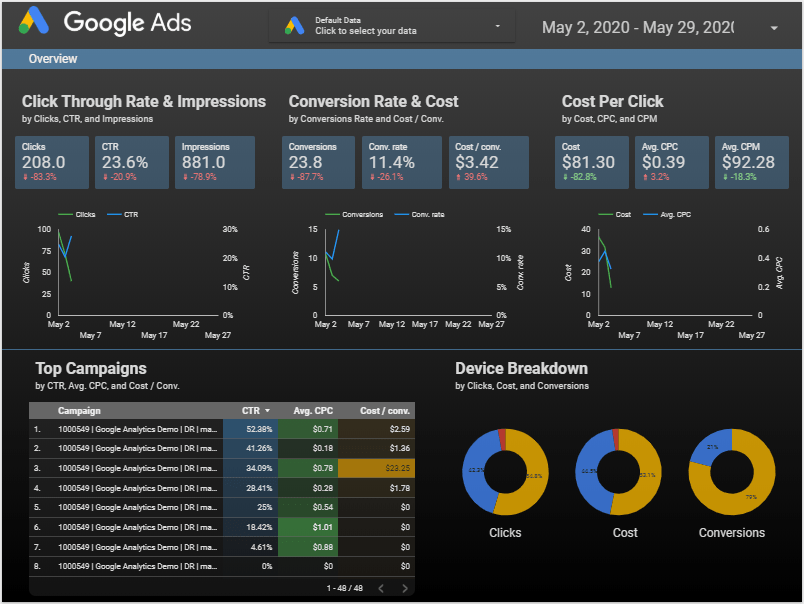This screenshot has height=604, width=804.
Task: Sort table by Avg. CPC column header
Action: (x=313, y=411)
